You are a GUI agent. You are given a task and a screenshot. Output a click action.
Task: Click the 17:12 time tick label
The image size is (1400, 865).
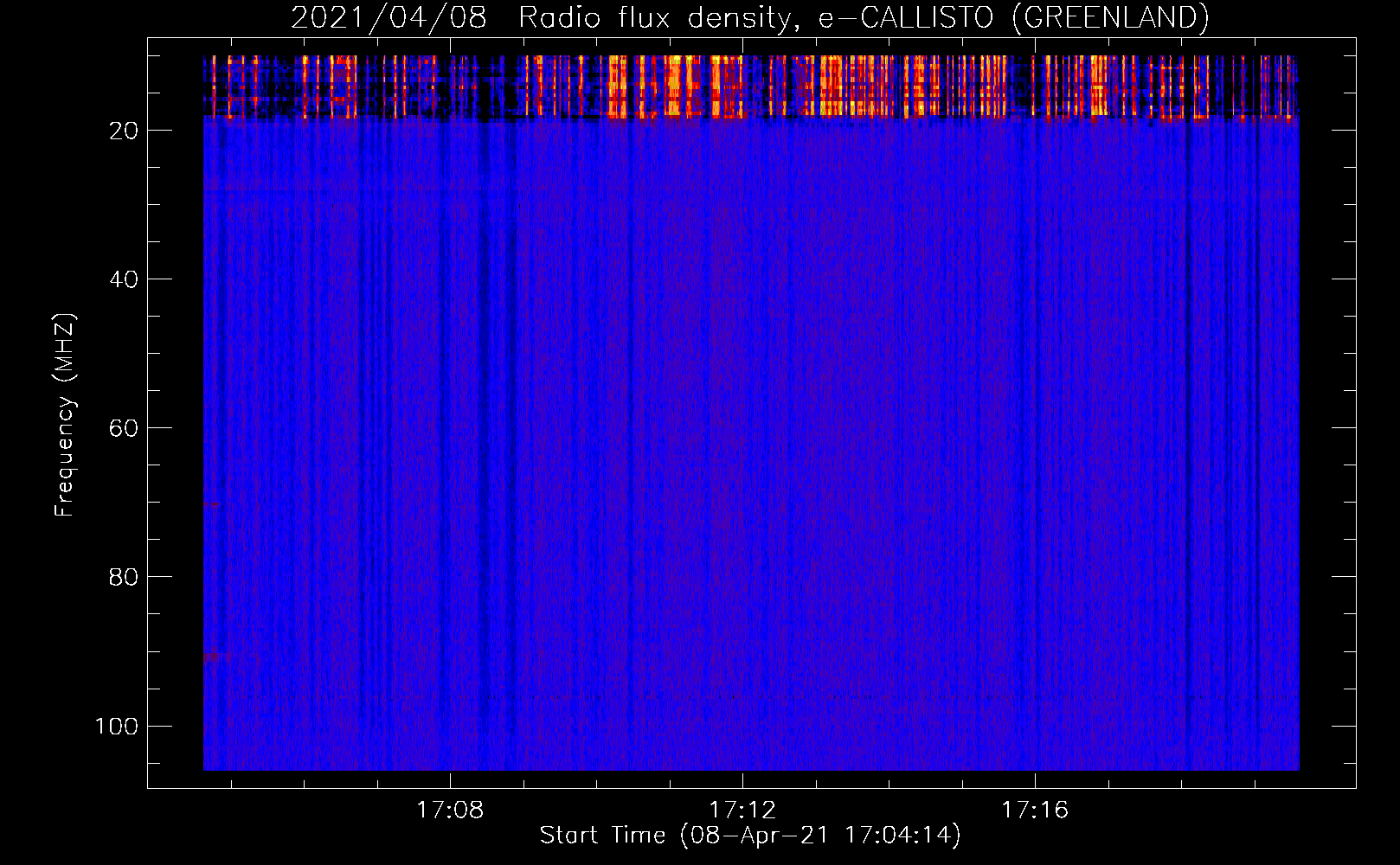point(742,811)
